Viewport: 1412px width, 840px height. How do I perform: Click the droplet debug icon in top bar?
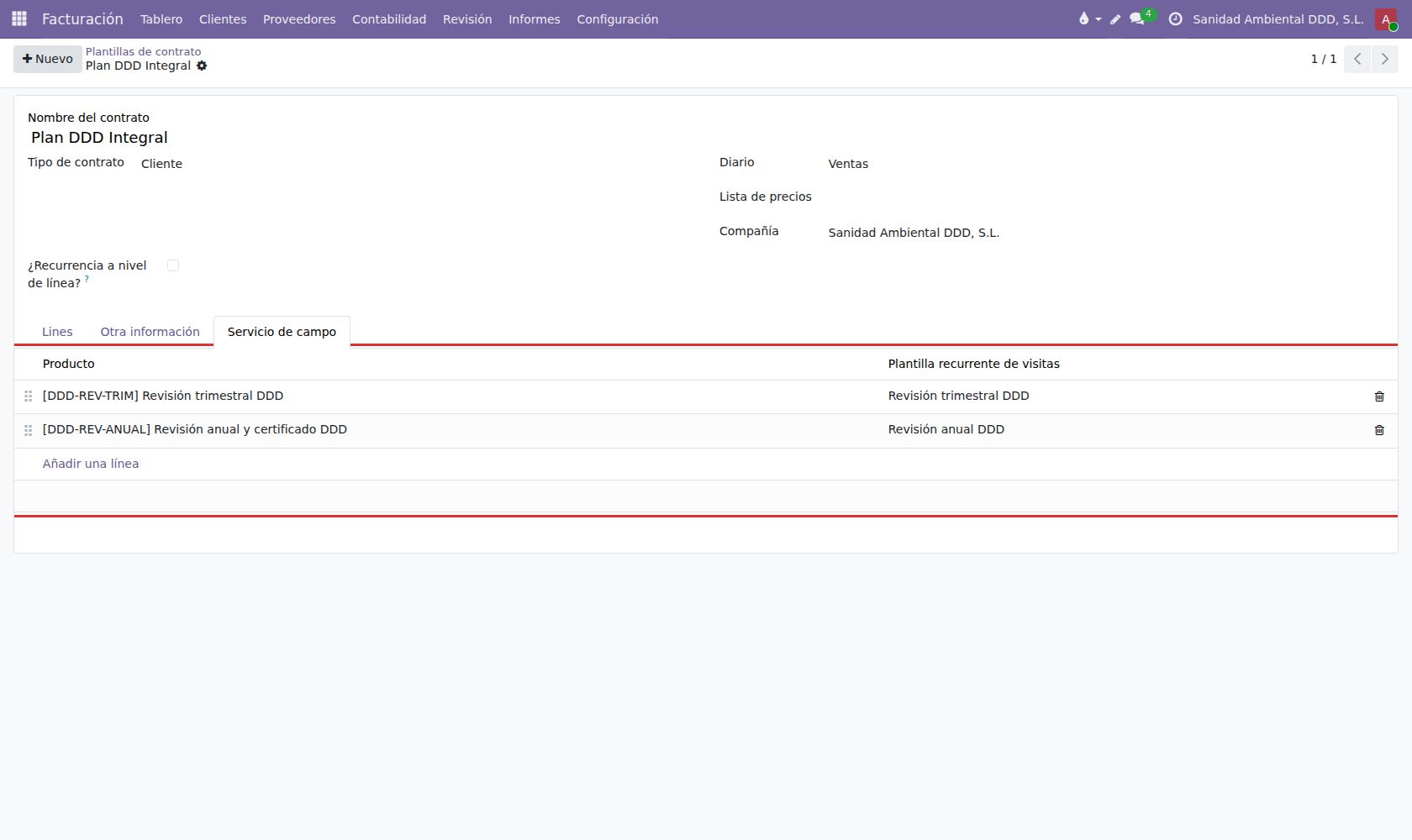coord(1083,18)
